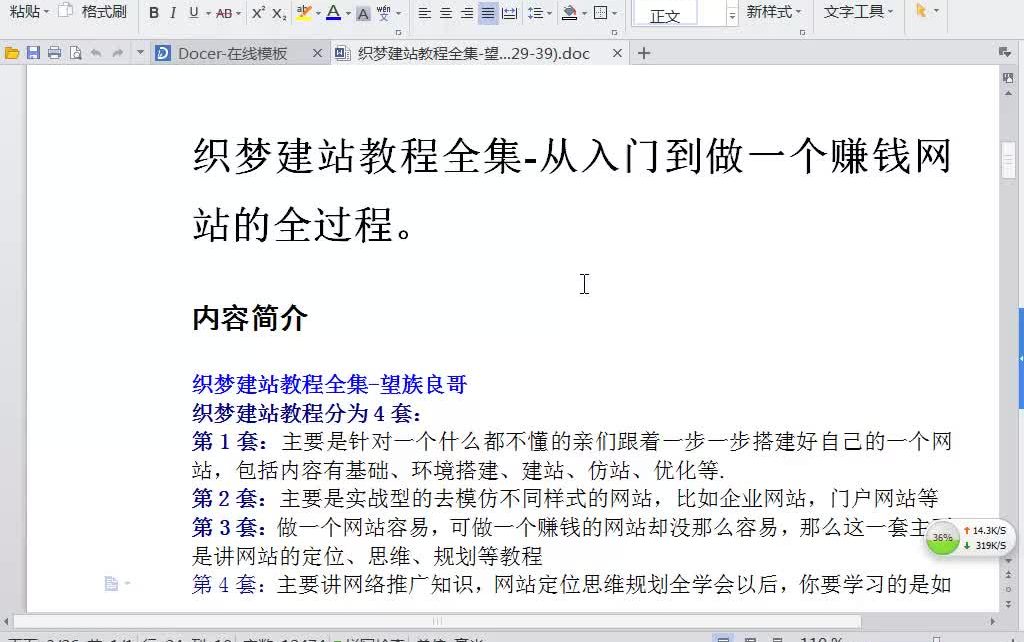This screenshot has height=642, width=1024.
Task: Toggle justified alignment
Action: point(487,14)
